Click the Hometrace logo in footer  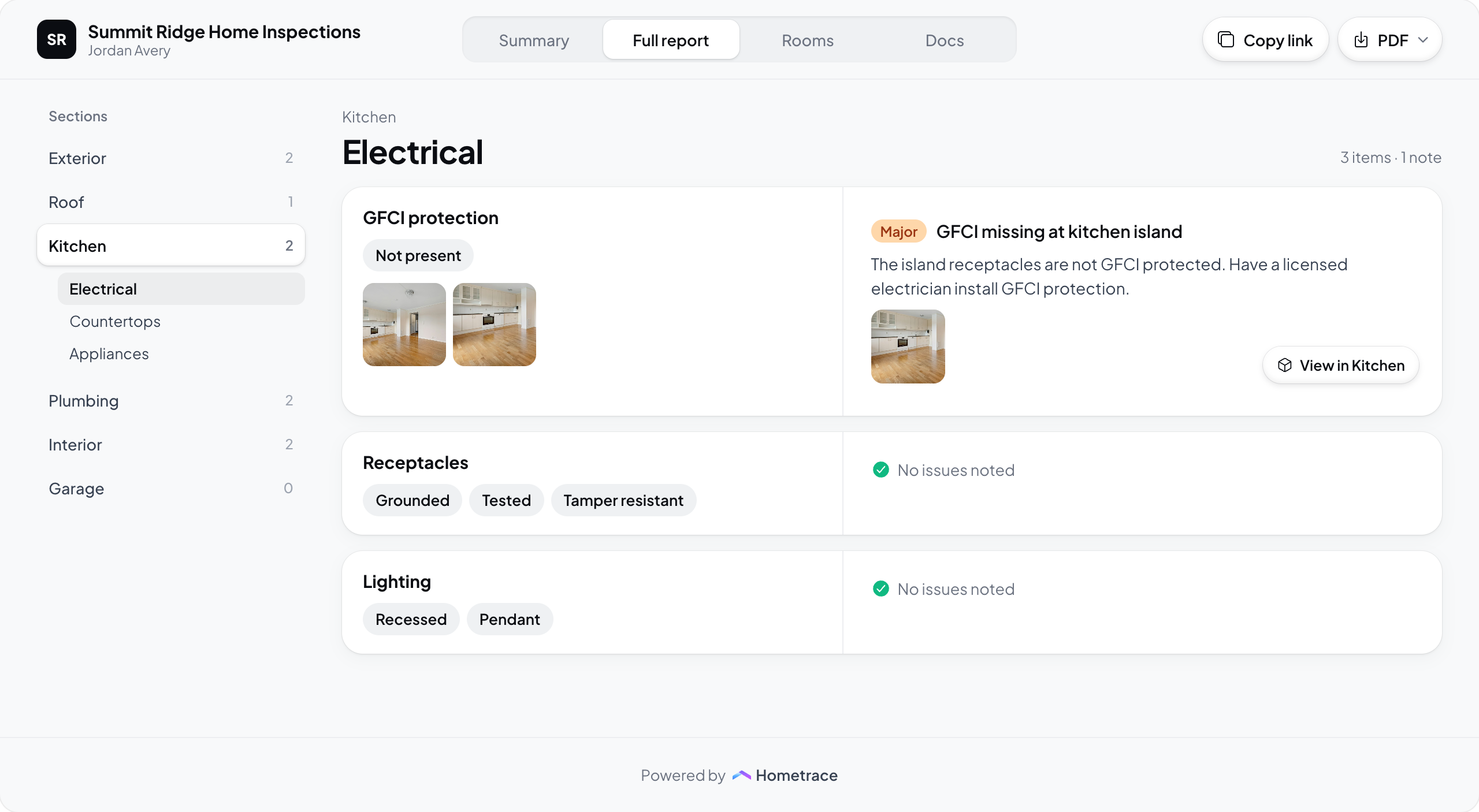coord(741,775)
